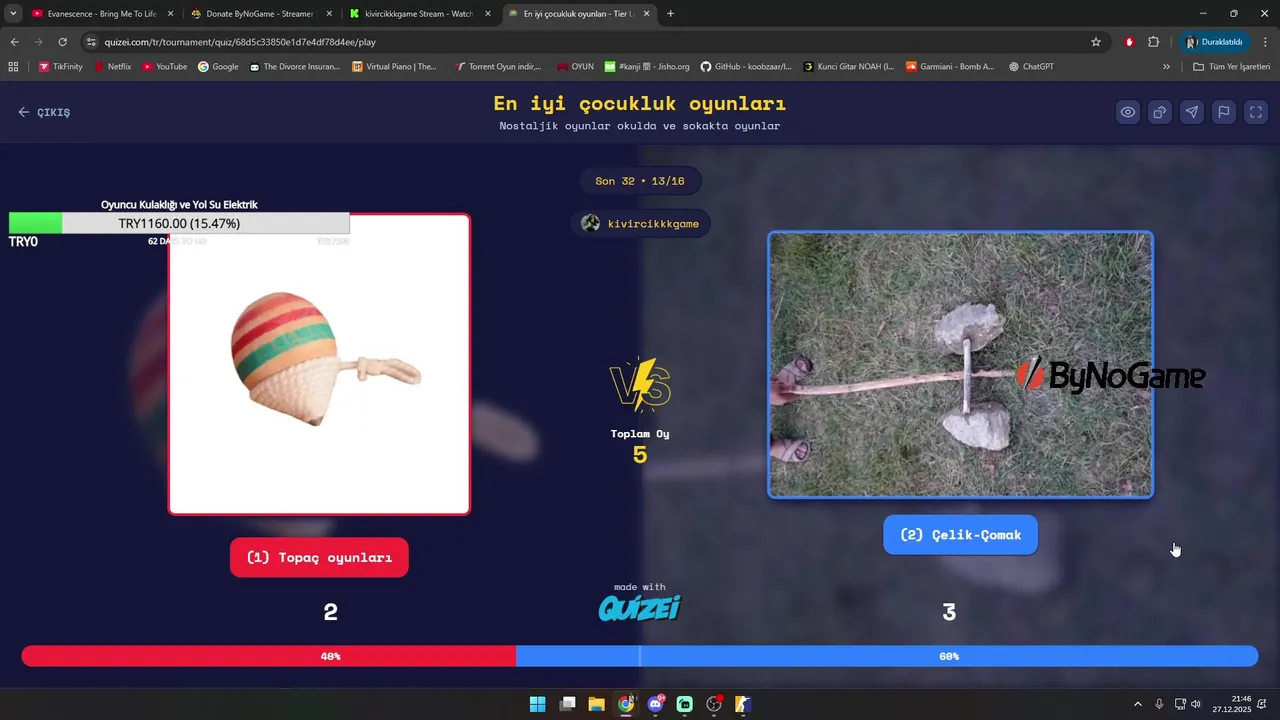This screenshot has height=720, width=1280.
Task: Open the YouTube bookmark
Action: coord(164,66)
